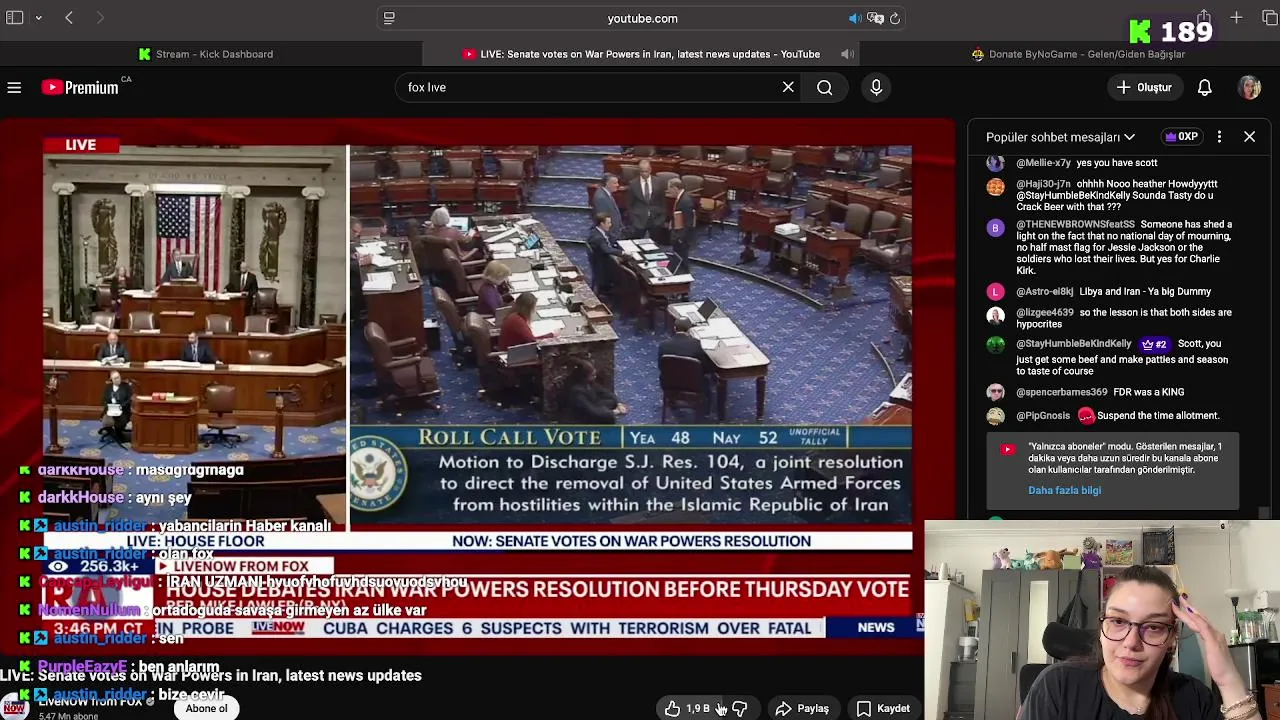Screen dimensions: 1280x720
Task: Open Safari sidebar panel
Action: pos(14,18)
